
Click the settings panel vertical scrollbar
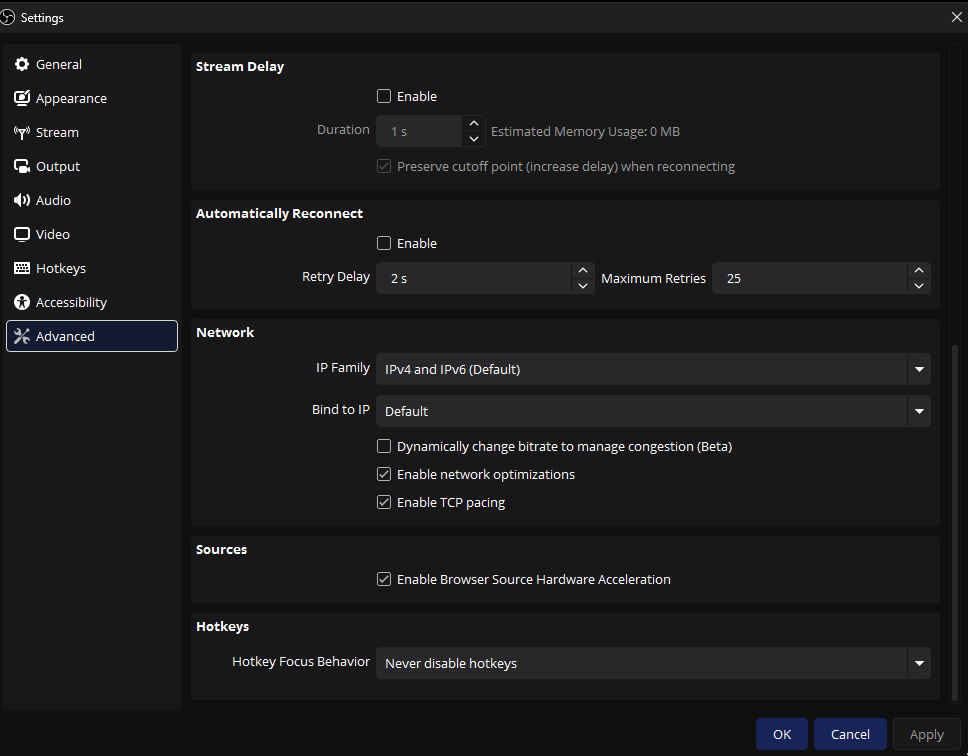pos(955,522)
